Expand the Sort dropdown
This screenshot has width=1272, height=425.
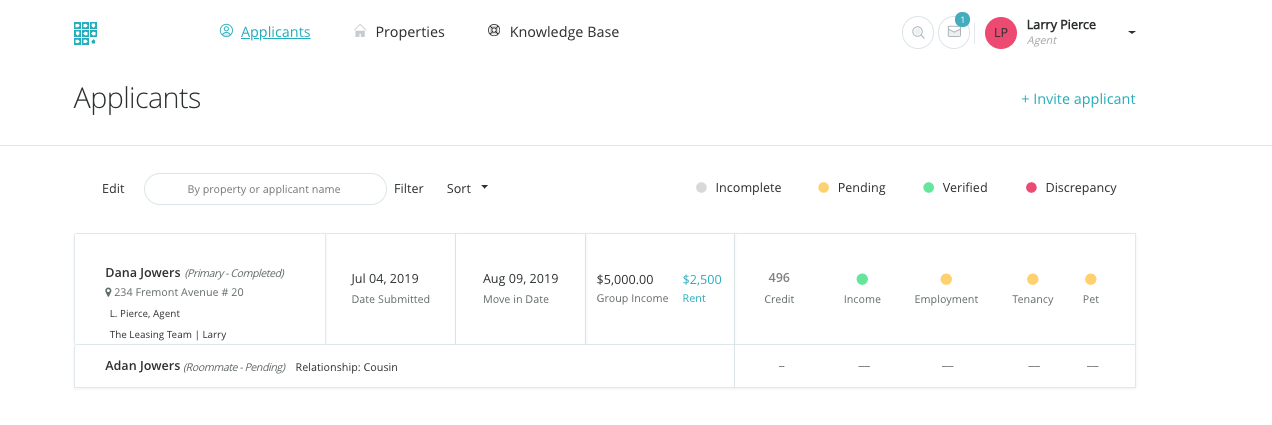(x=467, y=188)
